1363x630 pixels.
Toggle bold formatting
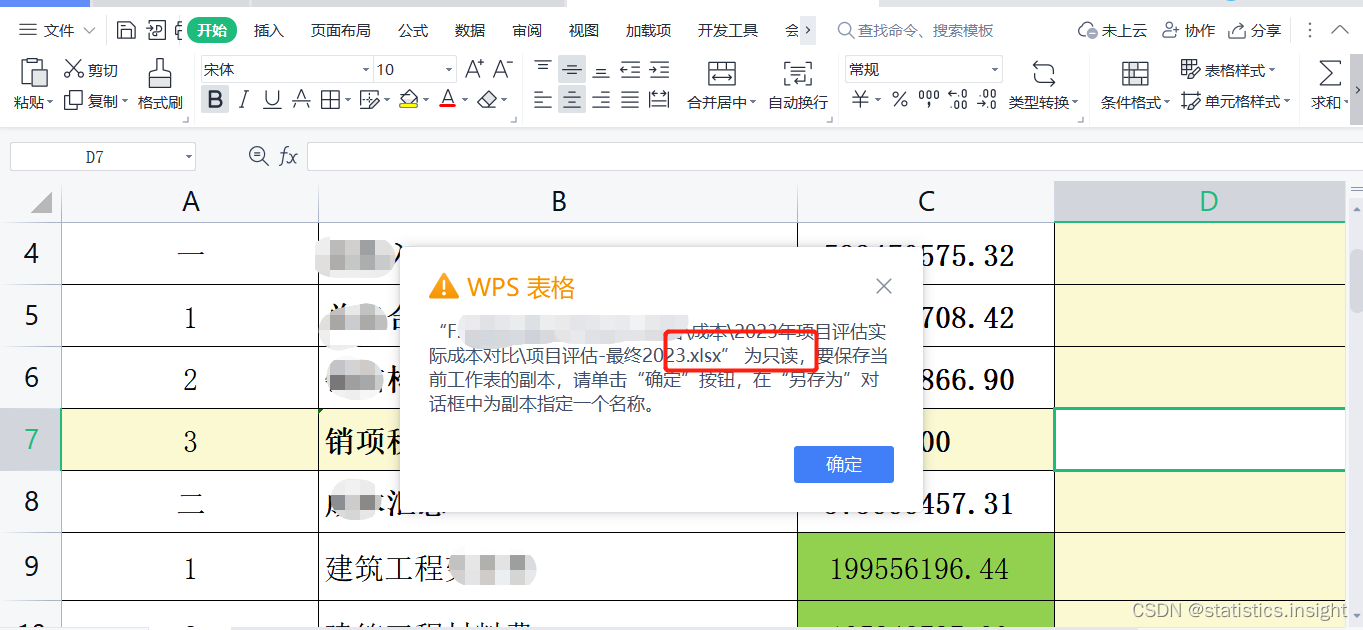[x=215, y=100]
